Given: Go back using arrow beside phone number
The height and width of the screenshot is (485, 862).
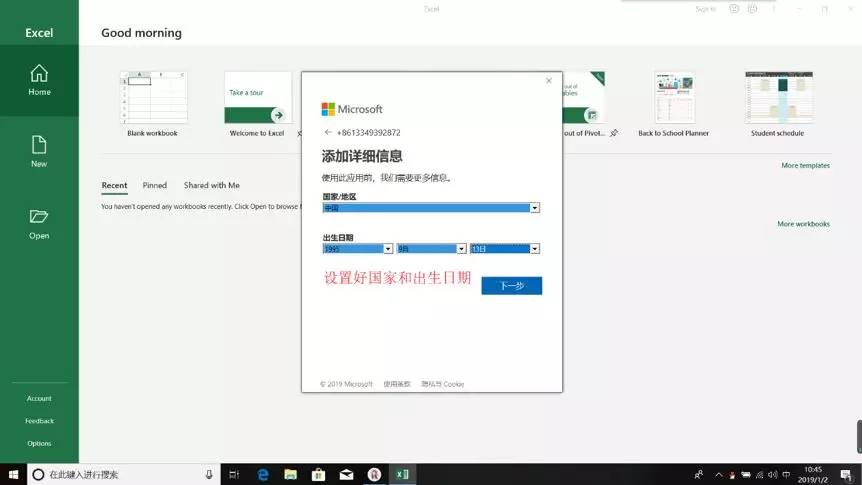Looking at the screenshot, I should [x=328, y=132].
